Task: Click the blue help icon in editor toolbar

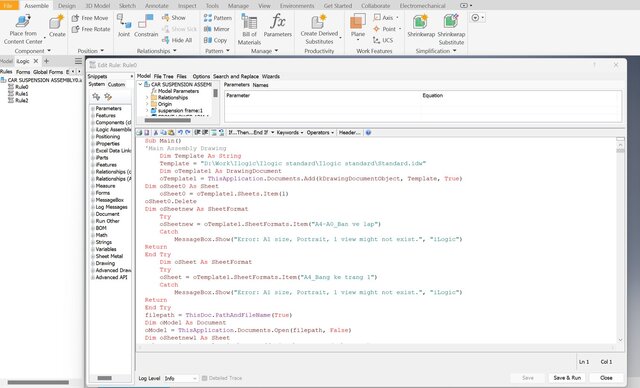Action: pyautogui.click(x=368, y=133)
